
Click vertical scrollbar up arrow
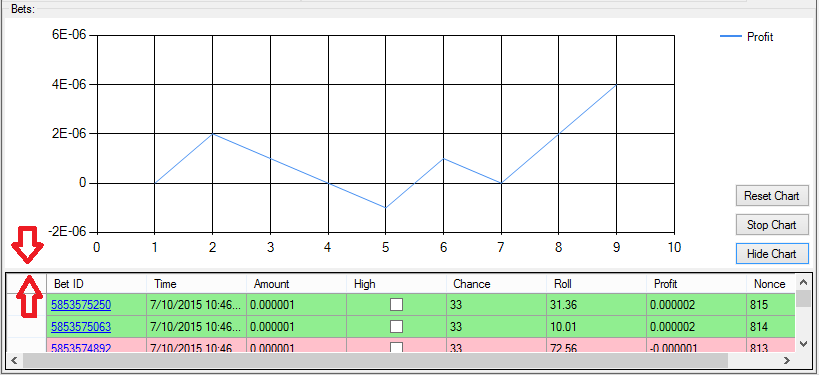803,282
